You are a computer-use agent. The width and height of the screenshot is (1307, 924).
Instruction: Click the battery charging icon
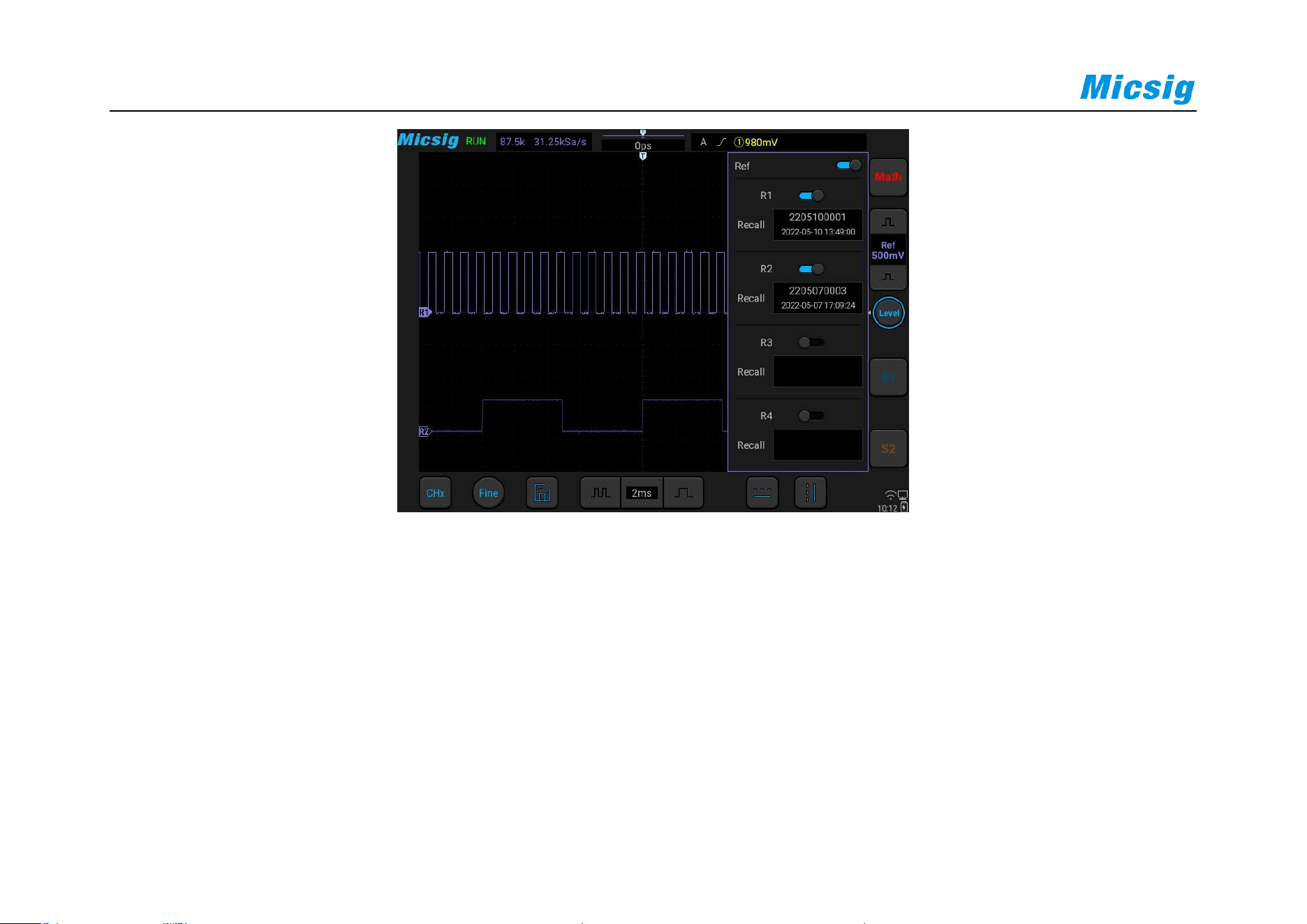[904, 507]
